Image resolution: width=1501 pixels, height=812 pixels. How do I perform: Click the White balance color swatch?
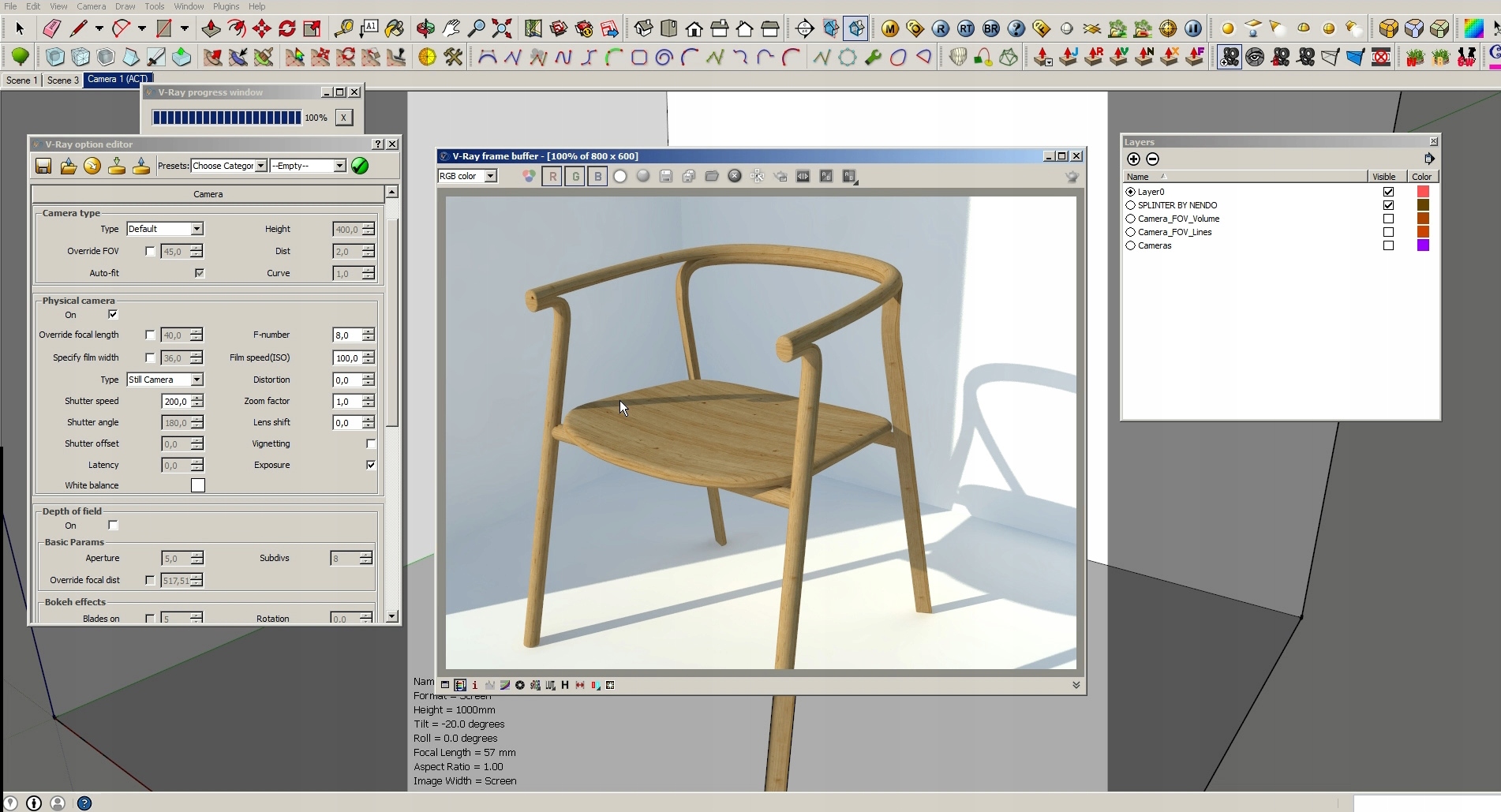[x=198, y=485]
